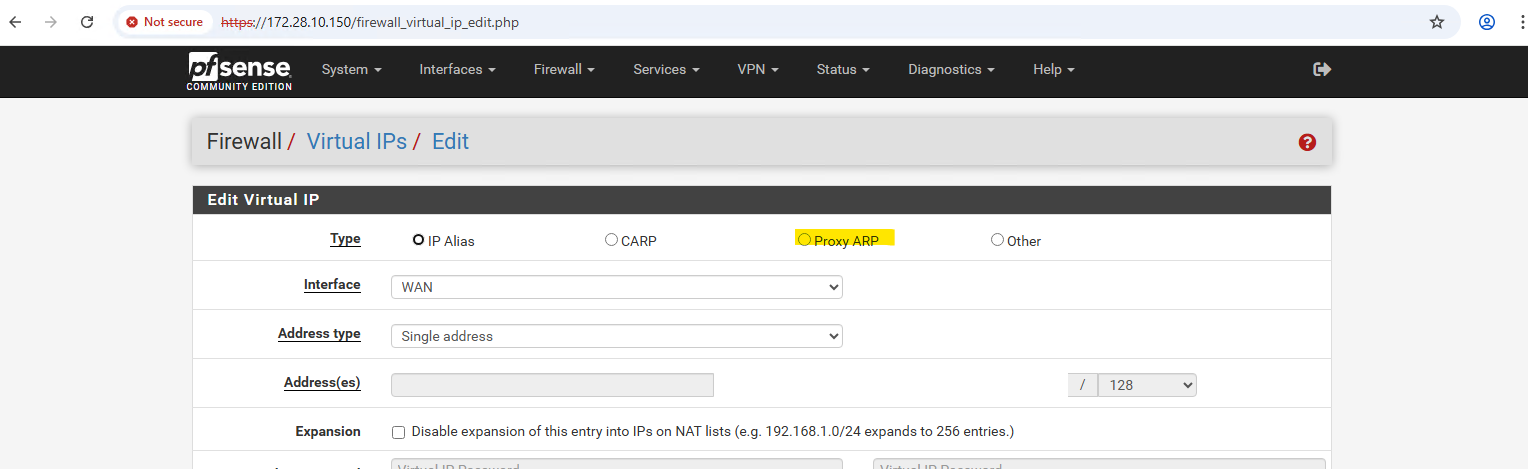Click the Address type field label
This screenshot has width=1528, height=469.
[319, 334]
